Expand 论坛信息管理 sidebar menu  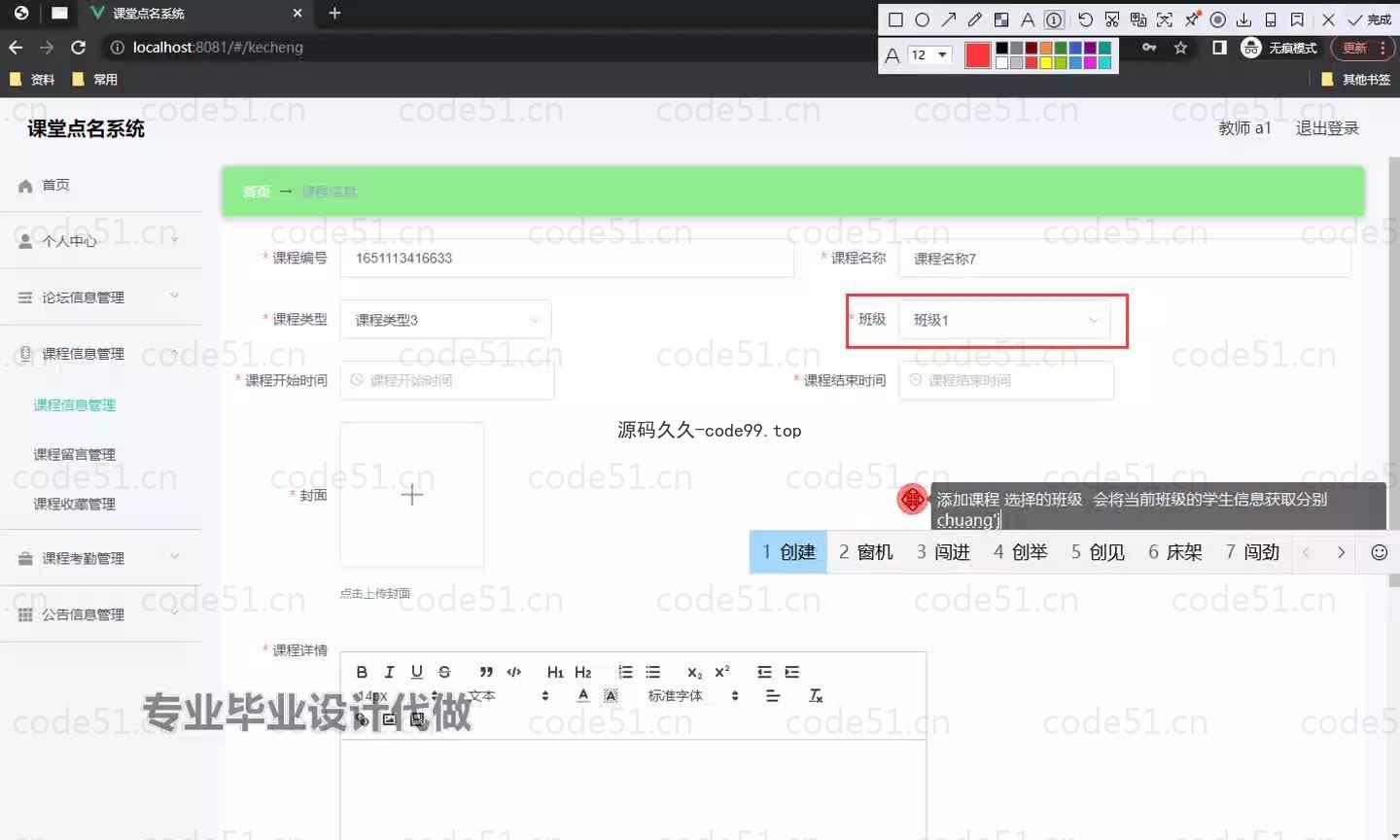pos(101,297)
